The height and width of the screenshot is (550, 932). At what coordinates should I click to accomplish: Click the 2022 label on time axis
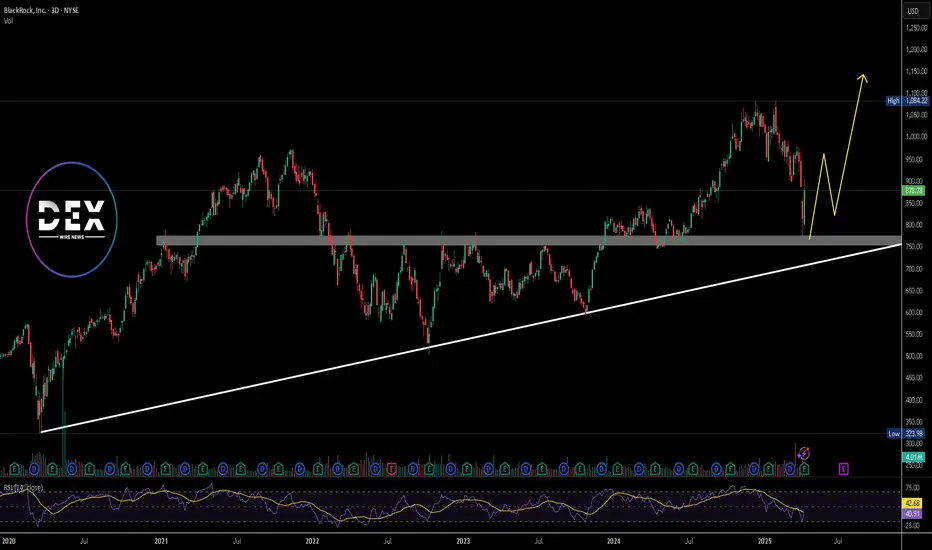click(312, 541)
